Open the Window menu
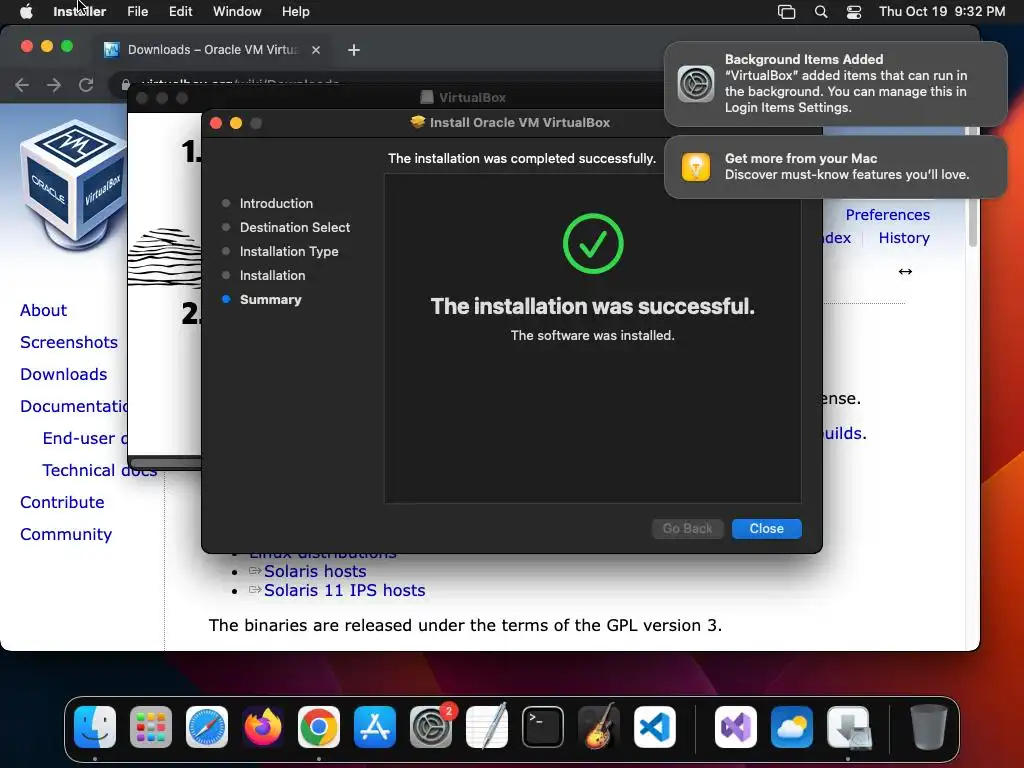 (237, 12)
